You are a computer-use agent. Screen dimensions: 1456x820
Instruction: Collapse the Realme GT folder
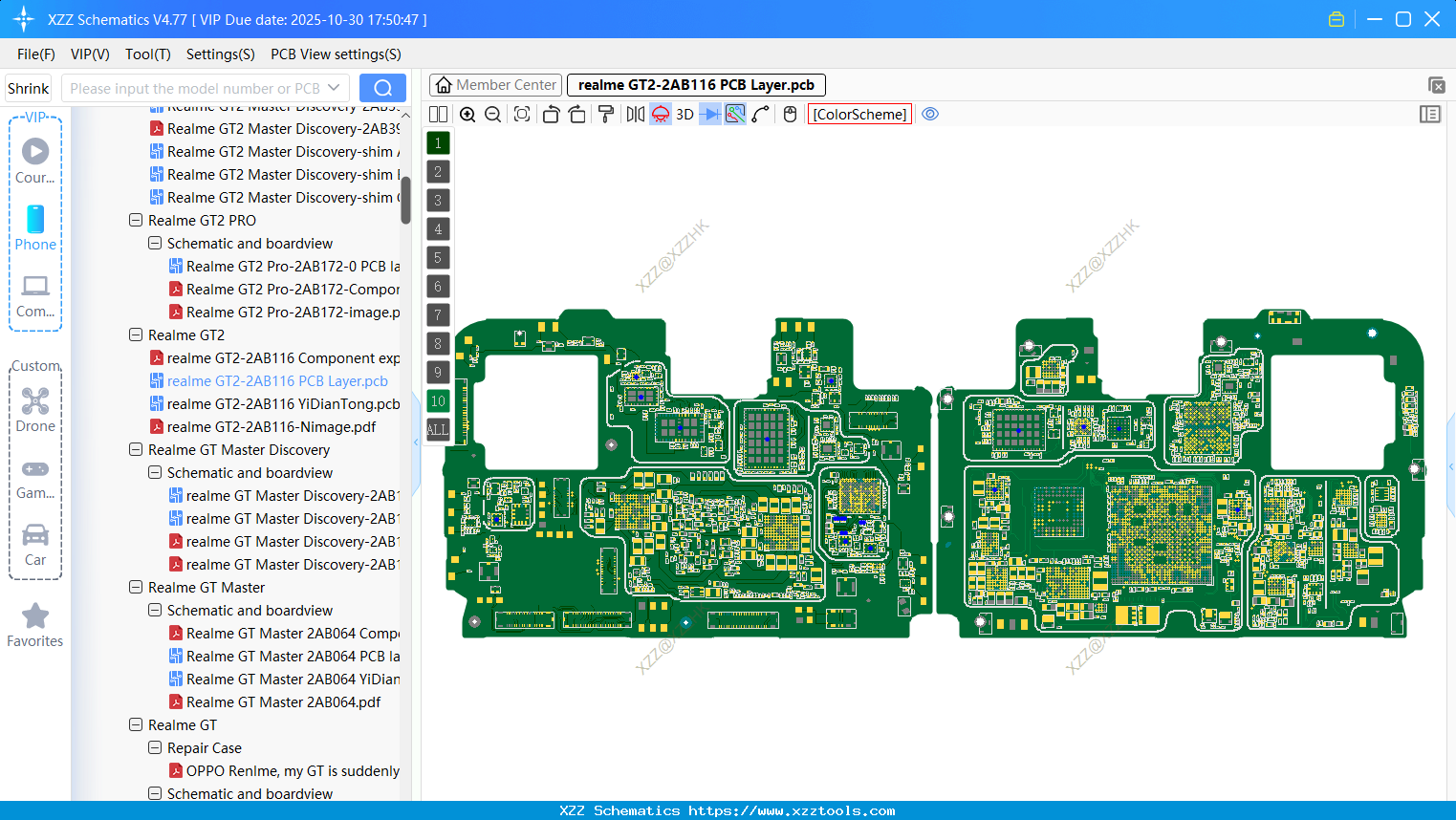(x=136, y=725)
